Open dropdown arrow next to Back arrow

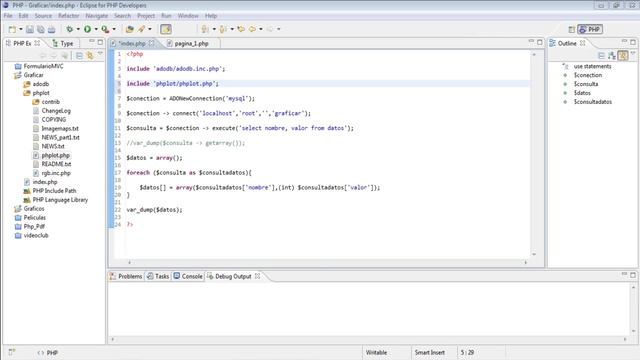(x=261, y=29)
